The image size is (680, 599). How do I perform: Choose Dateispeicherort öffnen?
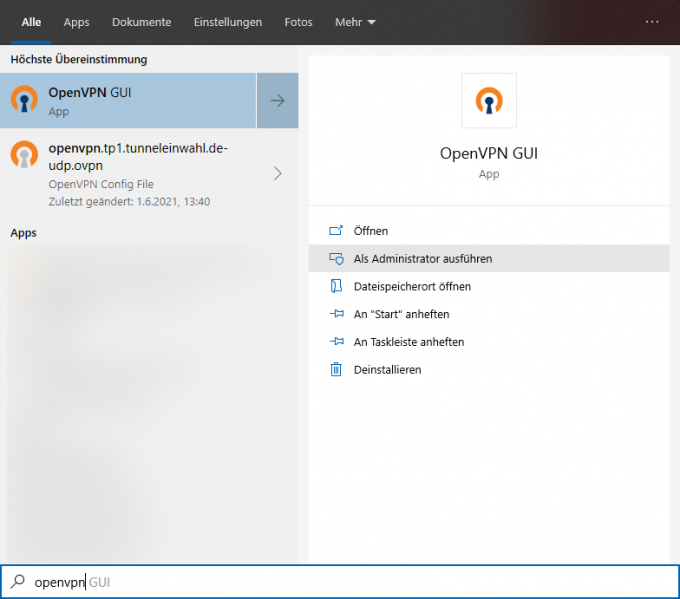tap(489, 286)
